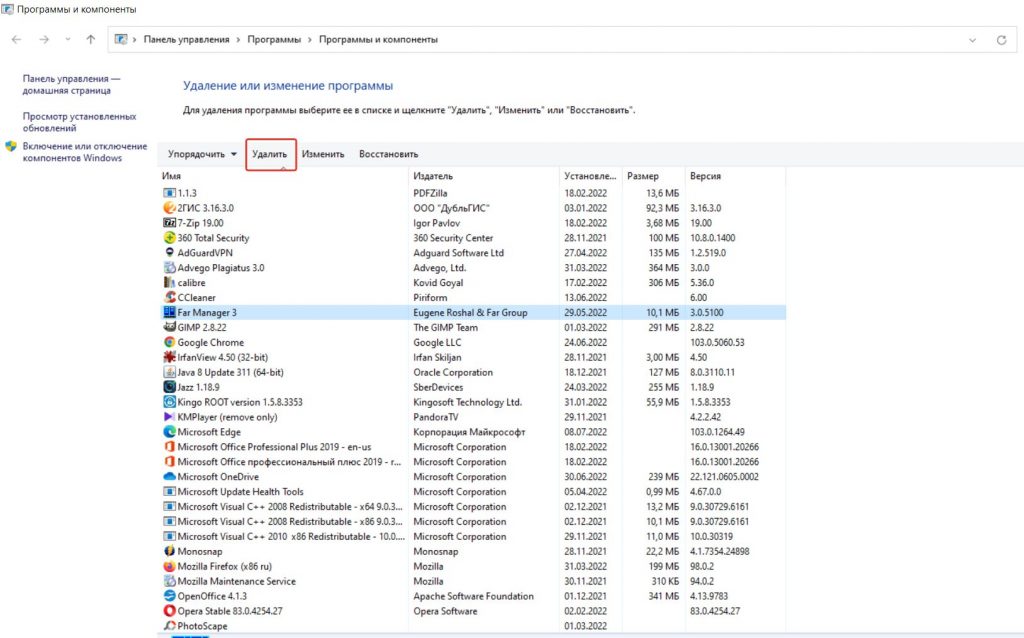Click publisher Eugene Roshal & Far Group
Viewport: 1024px width, 638px height.
tap(470, 312)
